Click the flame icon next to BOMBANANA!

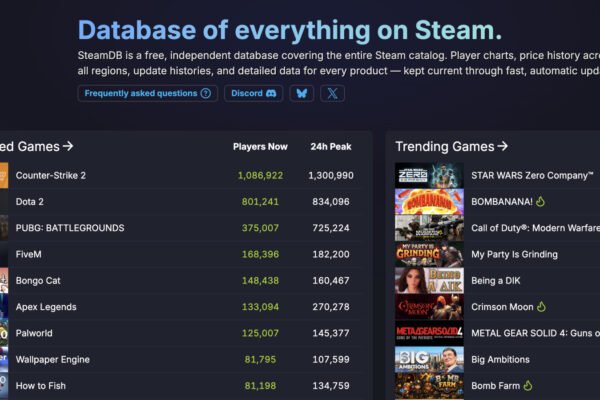(540, 201)
